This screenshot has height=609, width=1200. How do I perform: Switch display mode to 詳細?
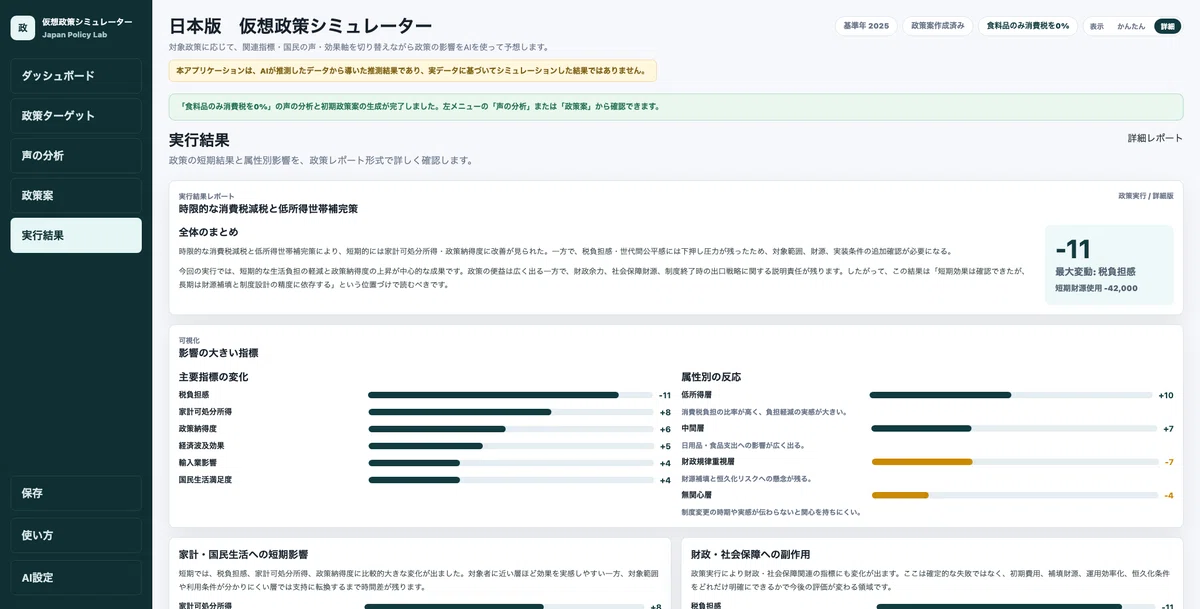1167,26
